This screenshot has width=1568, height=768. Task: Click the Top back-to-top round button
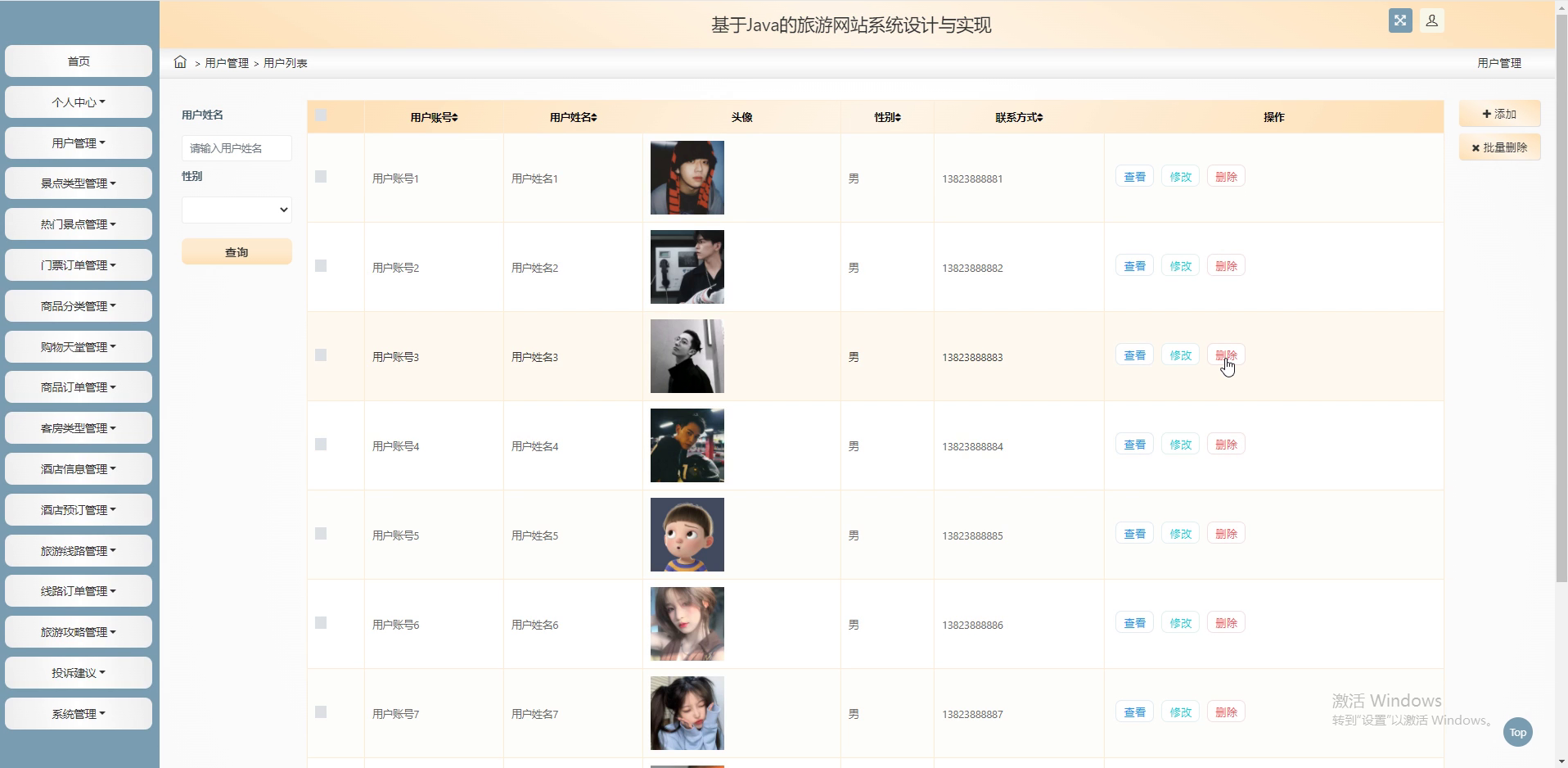coord(1518,732)
